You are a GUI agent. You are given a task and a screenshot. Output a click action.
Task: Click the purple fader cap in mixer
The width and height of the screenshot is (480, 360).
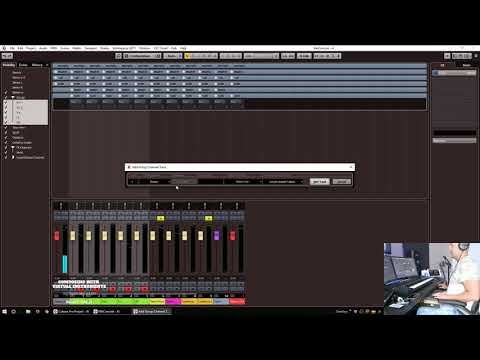click(217, 235)
